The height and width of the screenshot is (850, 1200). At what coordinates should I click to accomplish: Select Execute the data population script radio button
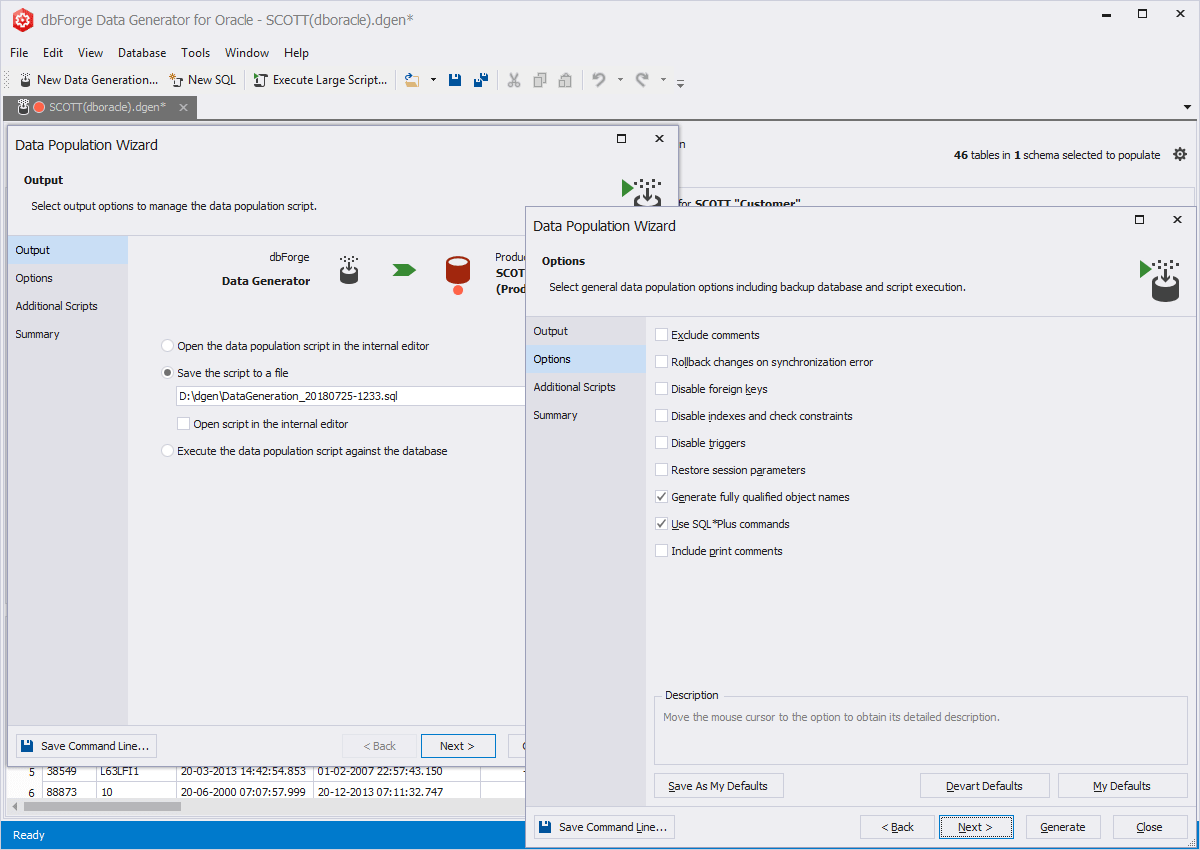[x=169, y=450]
